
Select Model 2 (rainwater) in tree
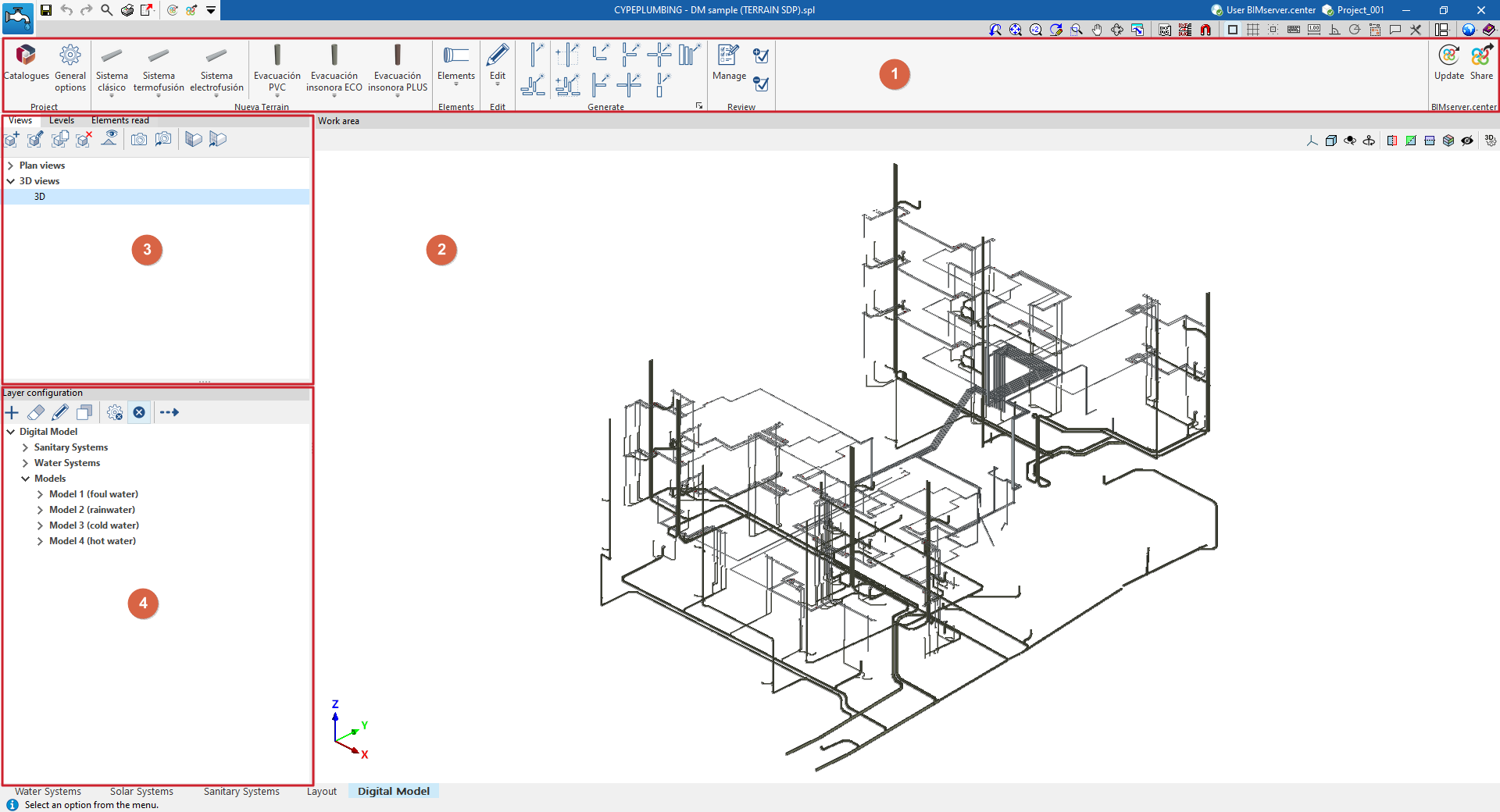click(91, 510)
